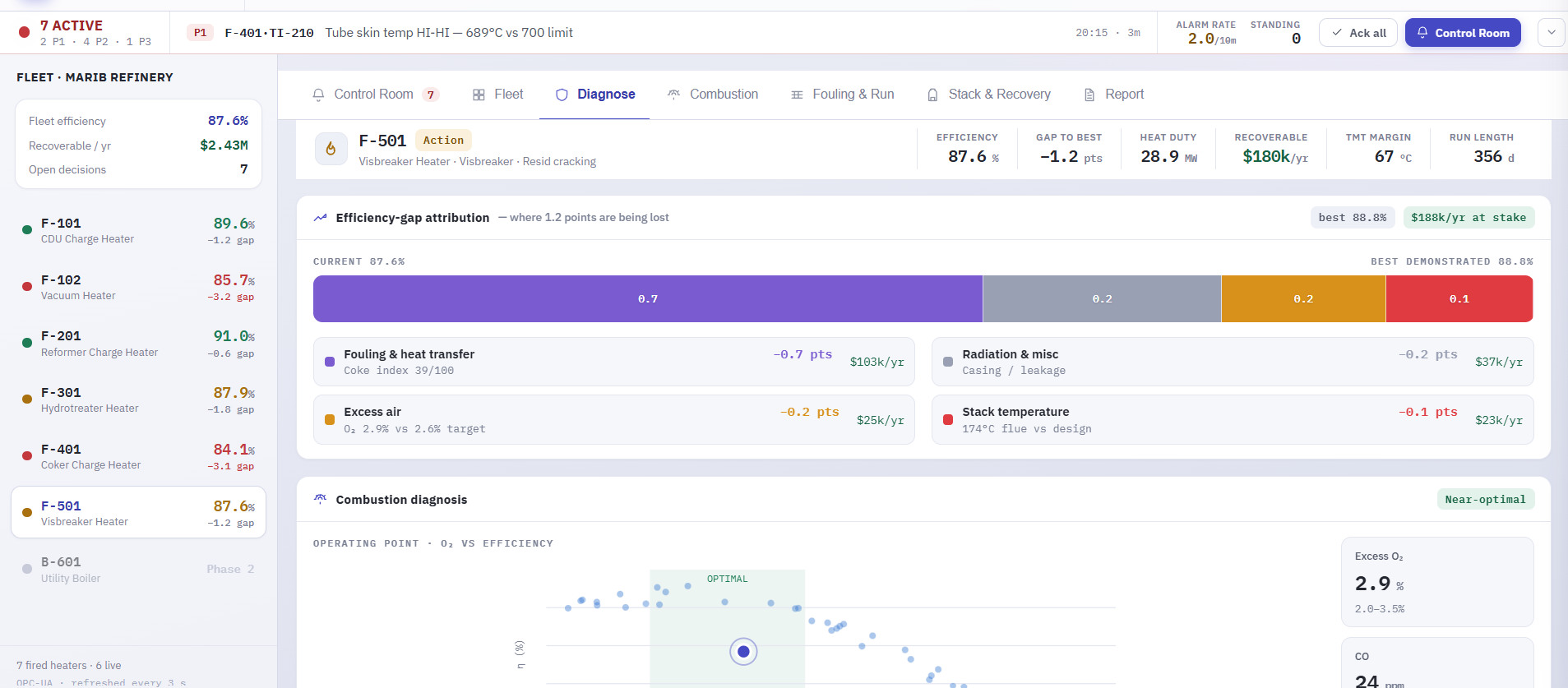
Task: Click the OPTIMAL zone label on chart
Action: point(728,579)
